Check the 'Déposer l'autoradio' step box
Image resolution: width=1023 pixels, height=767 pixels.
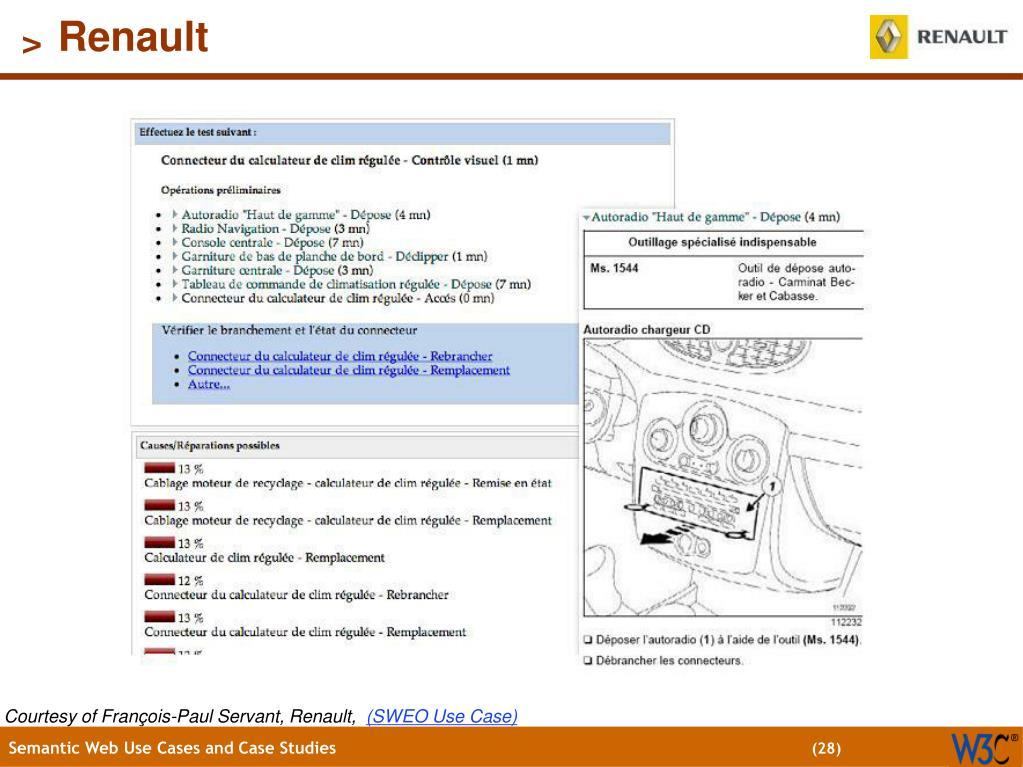tap(588, 640)
